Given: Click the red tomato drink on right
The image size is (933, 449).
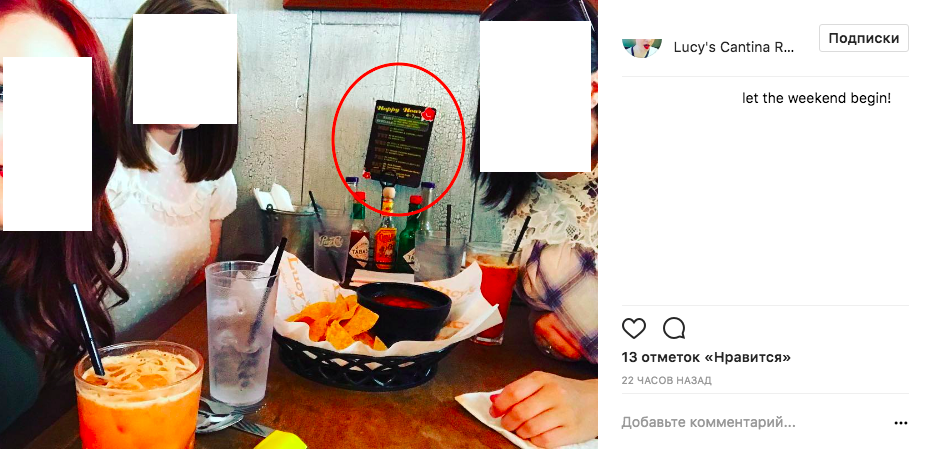Looking at the screenshot, I should (492, 291).
